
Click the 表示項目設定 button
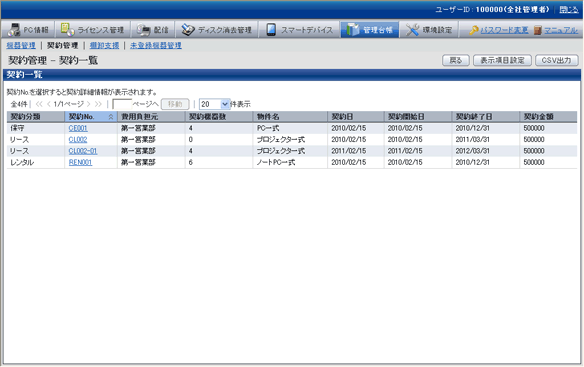[502, 60]
